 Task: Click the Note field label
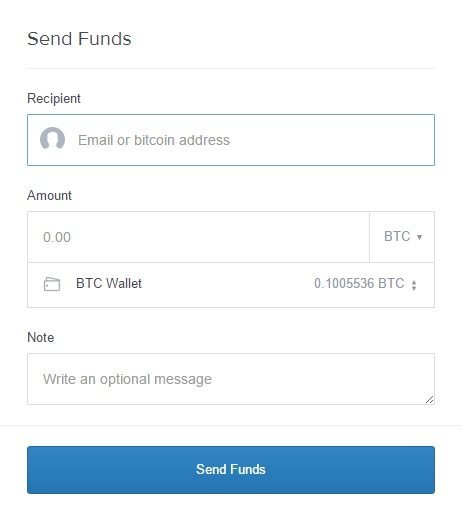40,337
